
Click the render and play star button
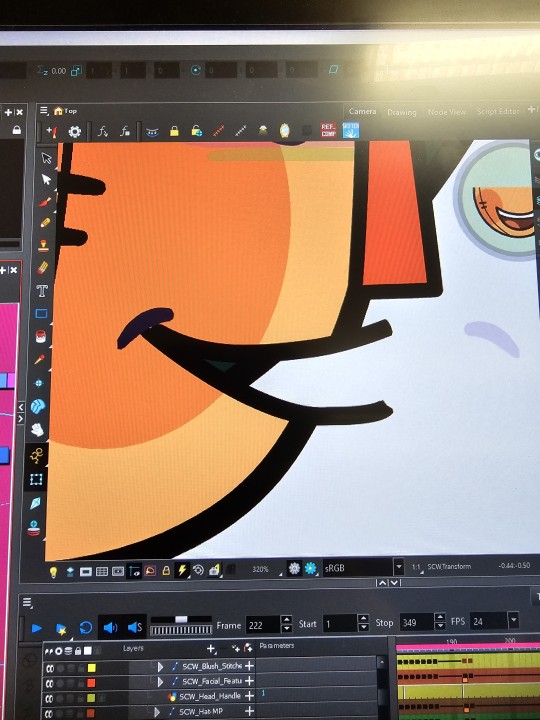tap(61, 629)
